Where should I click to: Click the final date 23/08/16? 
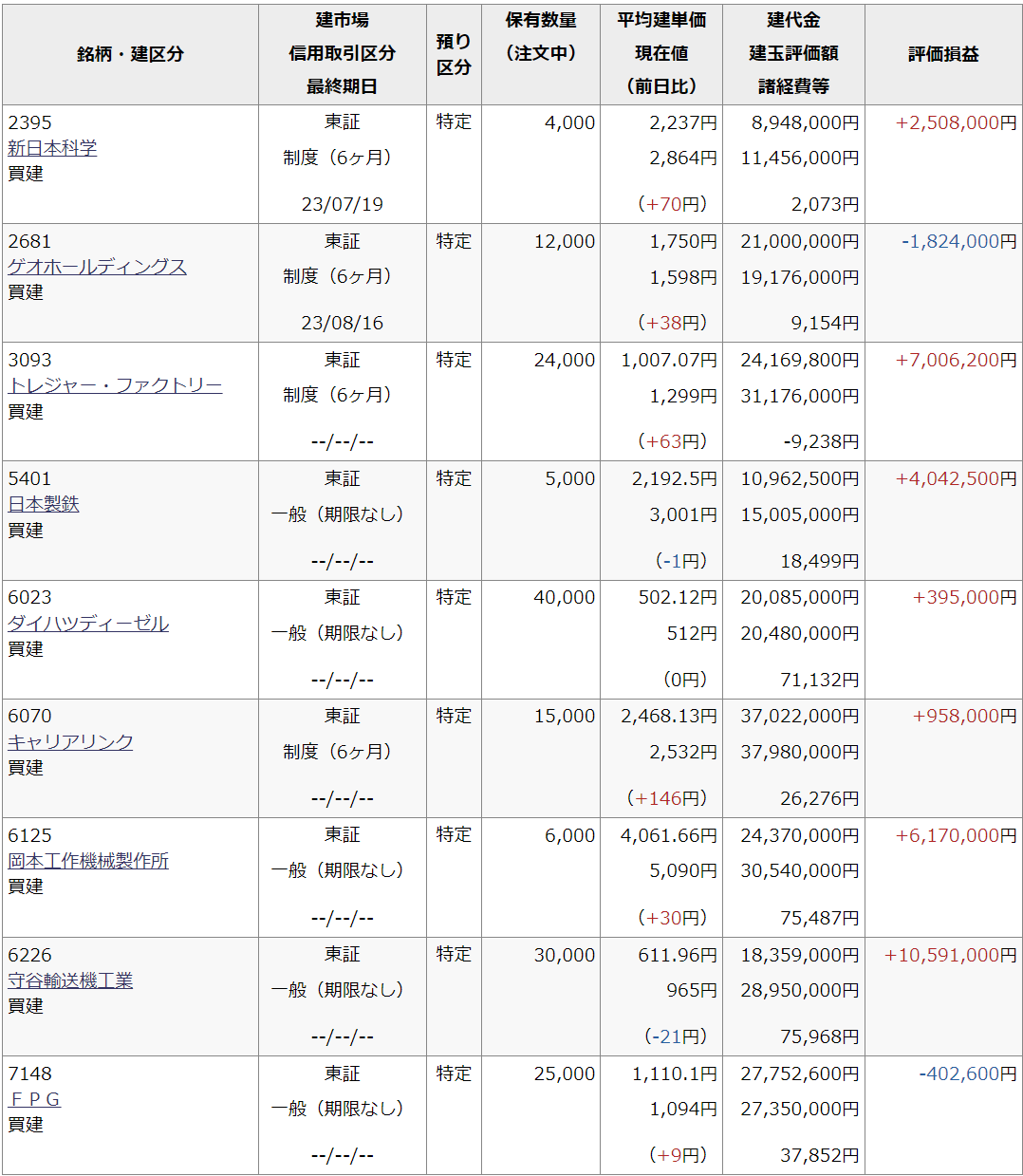(x=342, y=323)
